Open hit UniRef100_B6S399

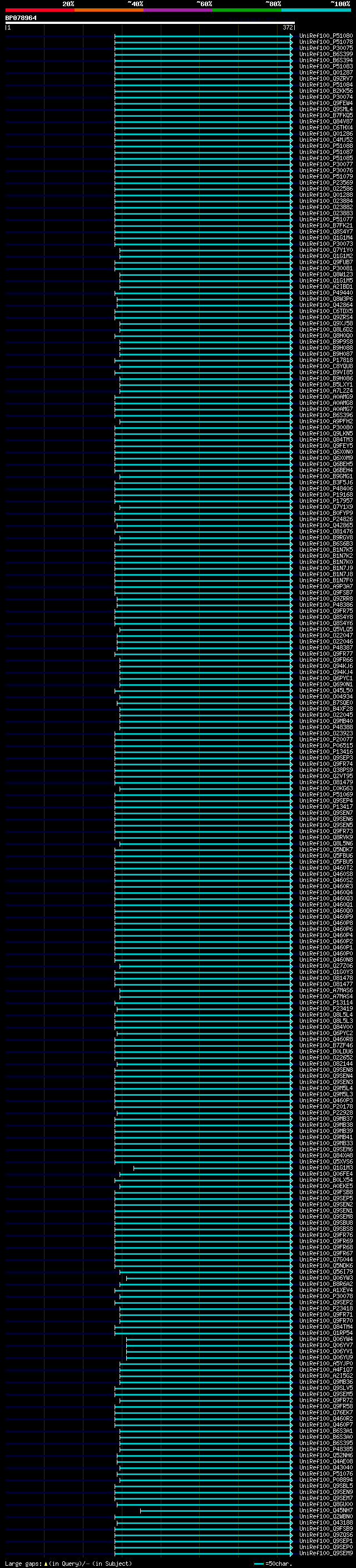326,54
